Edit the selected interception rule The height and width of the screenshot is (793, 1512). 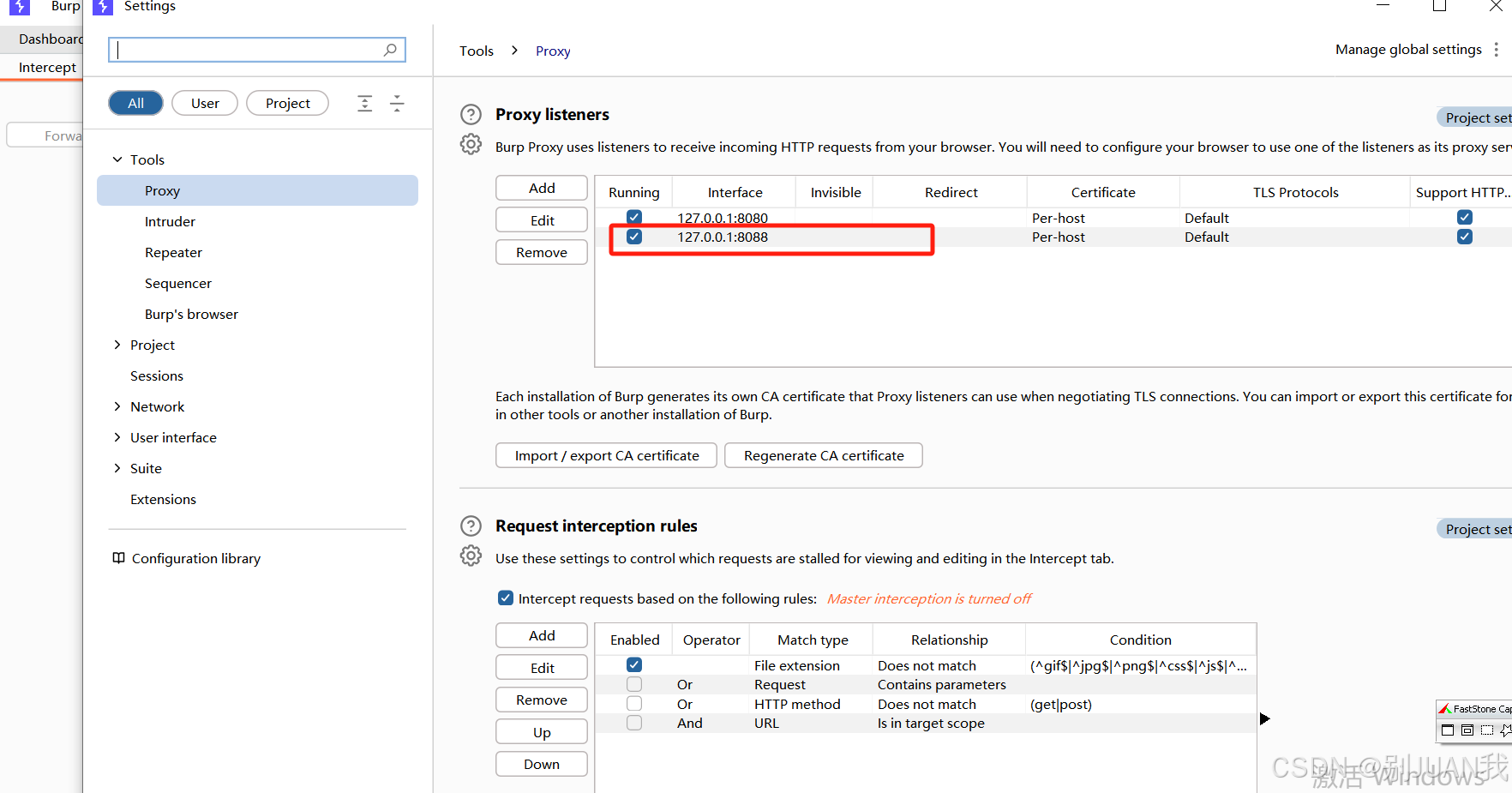pos(542,668)
